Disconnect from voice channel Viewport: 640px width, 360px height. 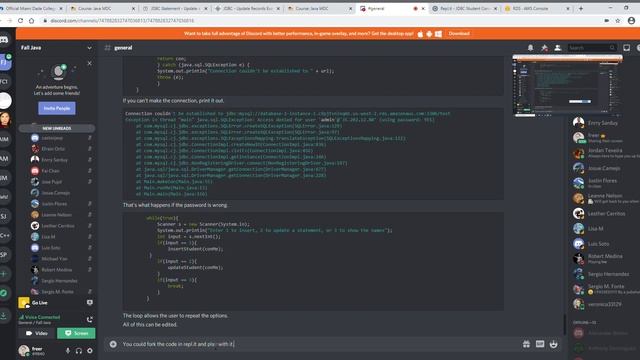(90, 319)
